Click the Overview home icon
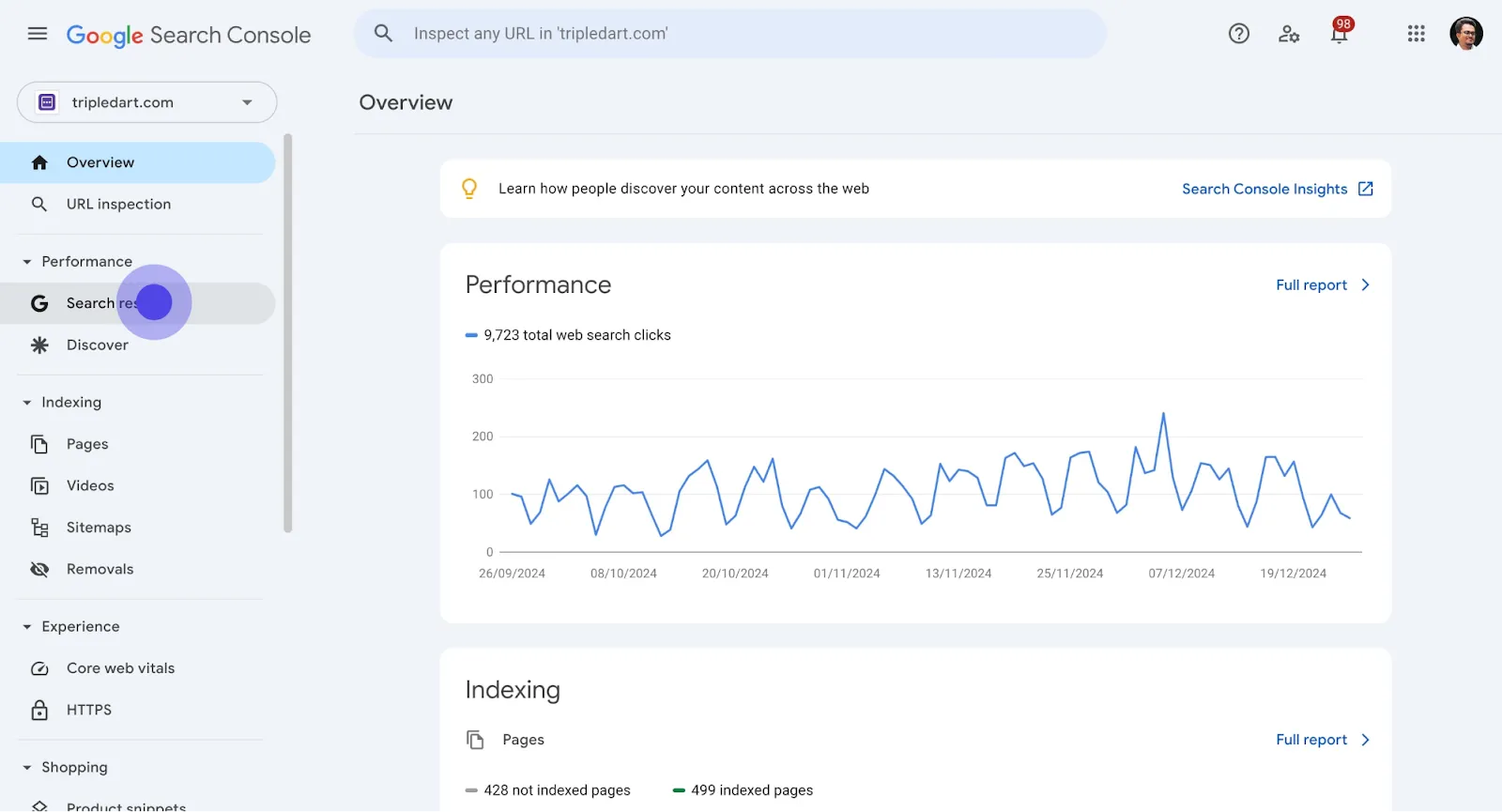 point(39,162)
